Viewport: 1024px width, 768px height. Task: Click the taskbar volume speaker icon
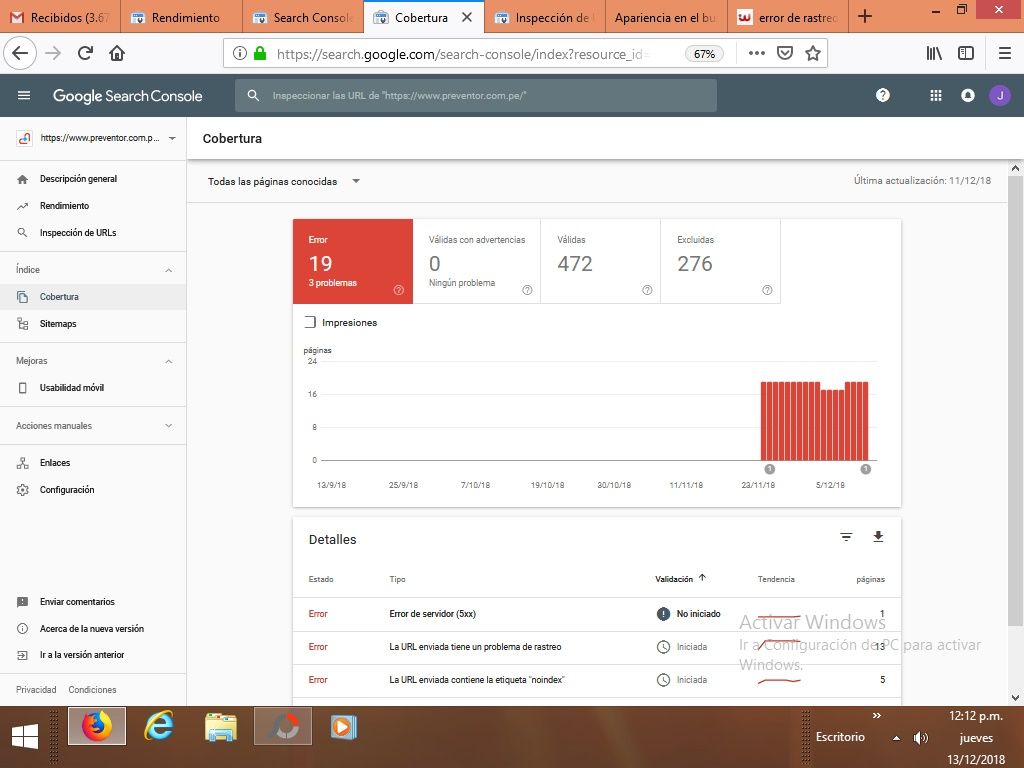920,738
